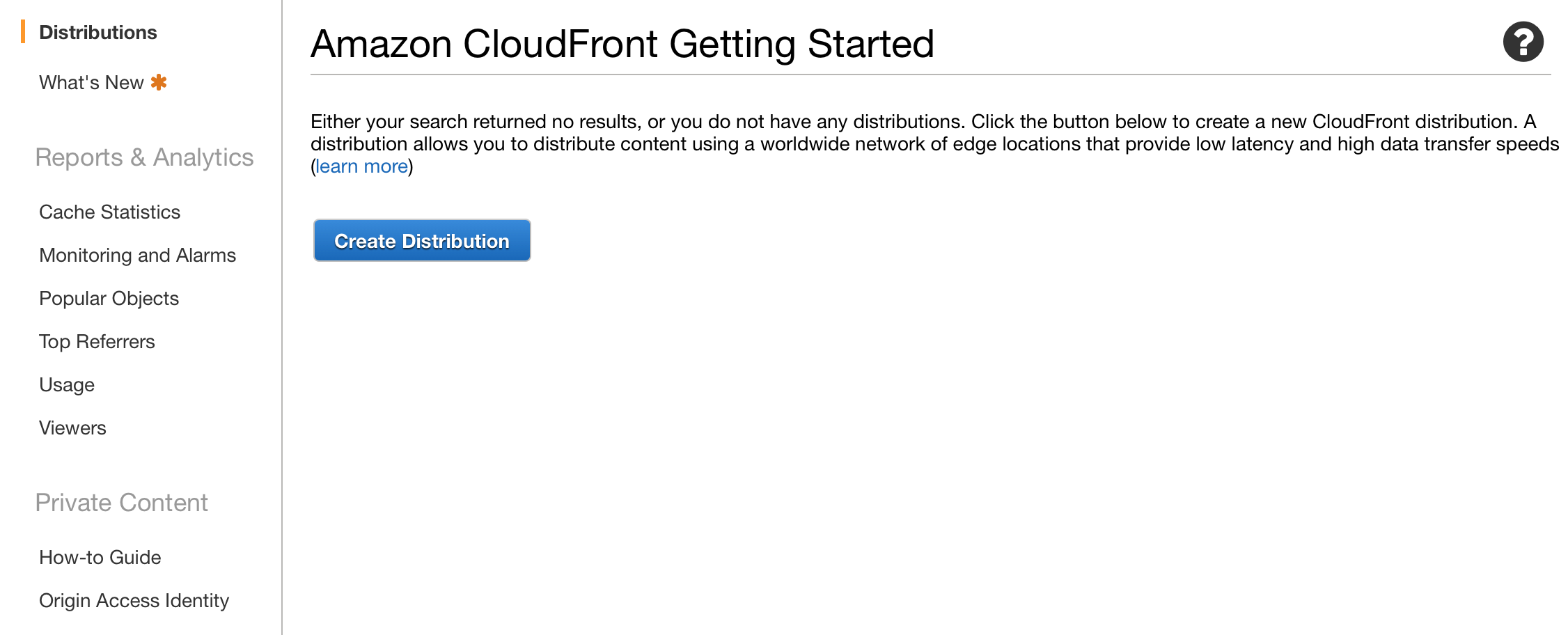Open What's New in the sidebar
The width and height of the screenshot is (1568, 635).
pos(91,82)
